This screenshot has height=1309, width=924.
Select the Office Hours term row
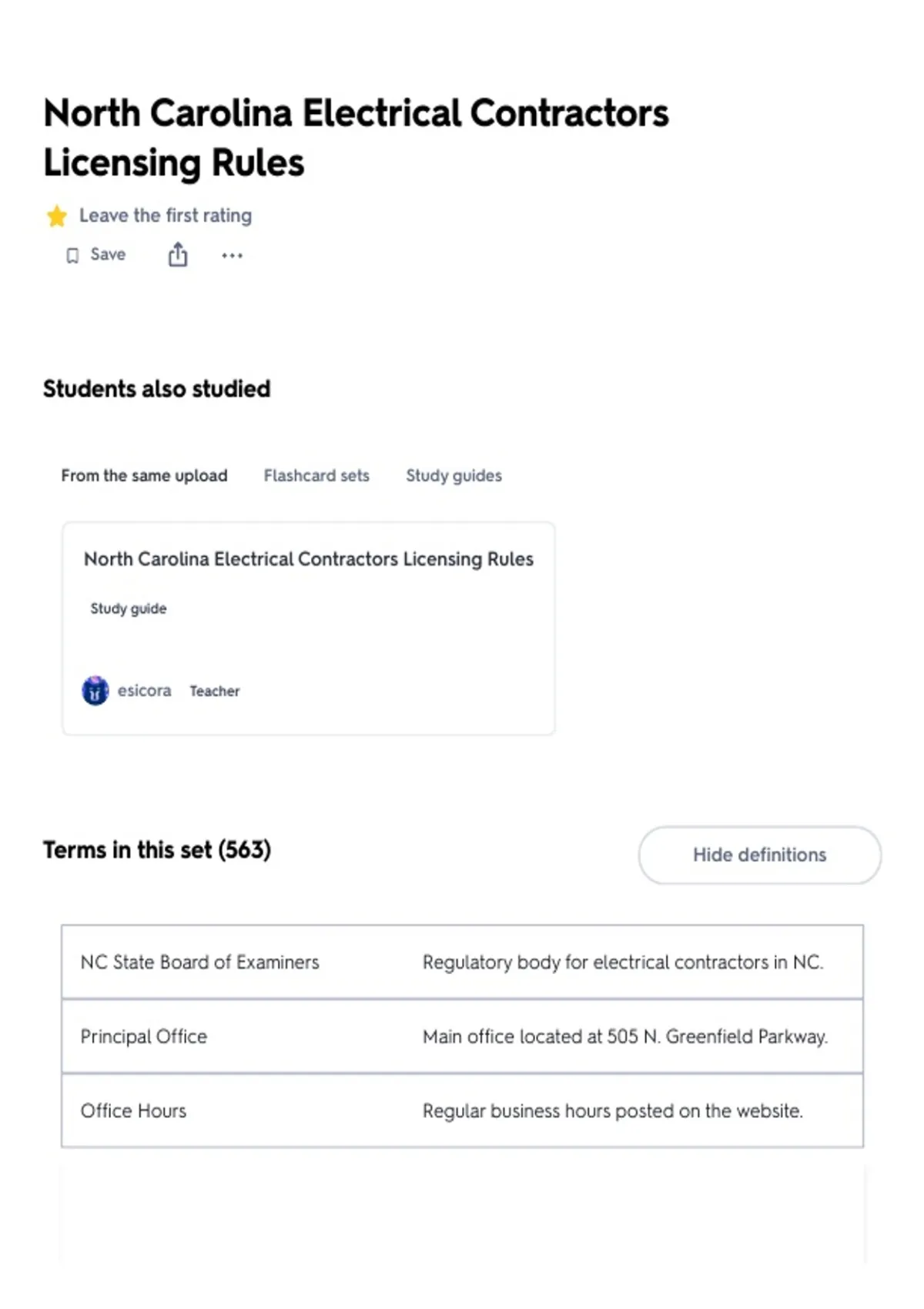462,1110
